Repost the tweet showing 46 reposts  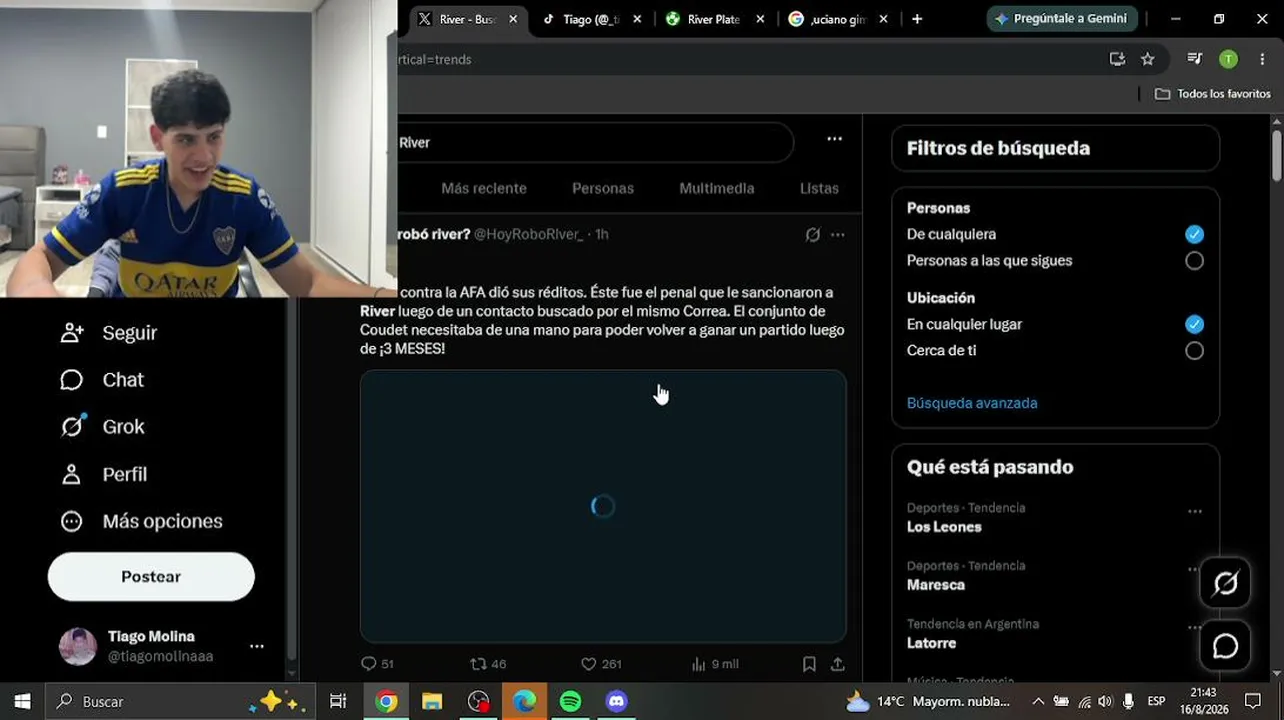click(488, 664)
